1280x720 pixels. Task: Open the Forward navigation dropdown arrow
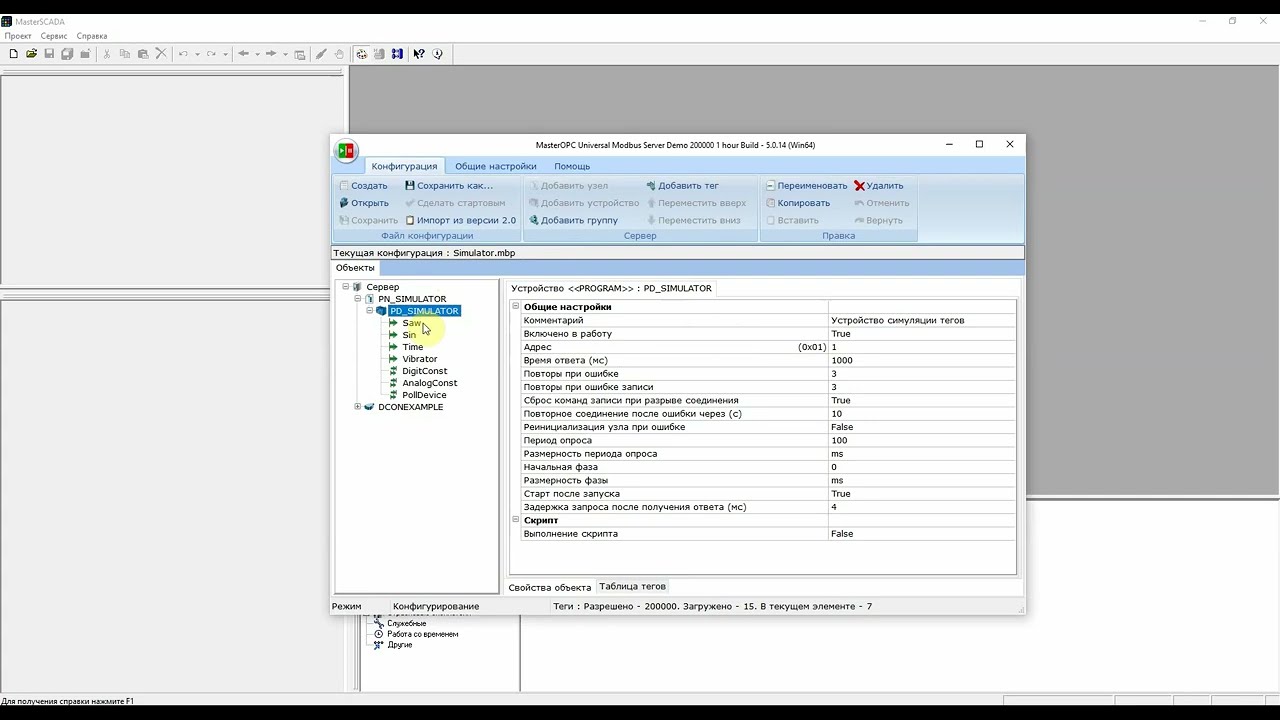pos(285,54)
